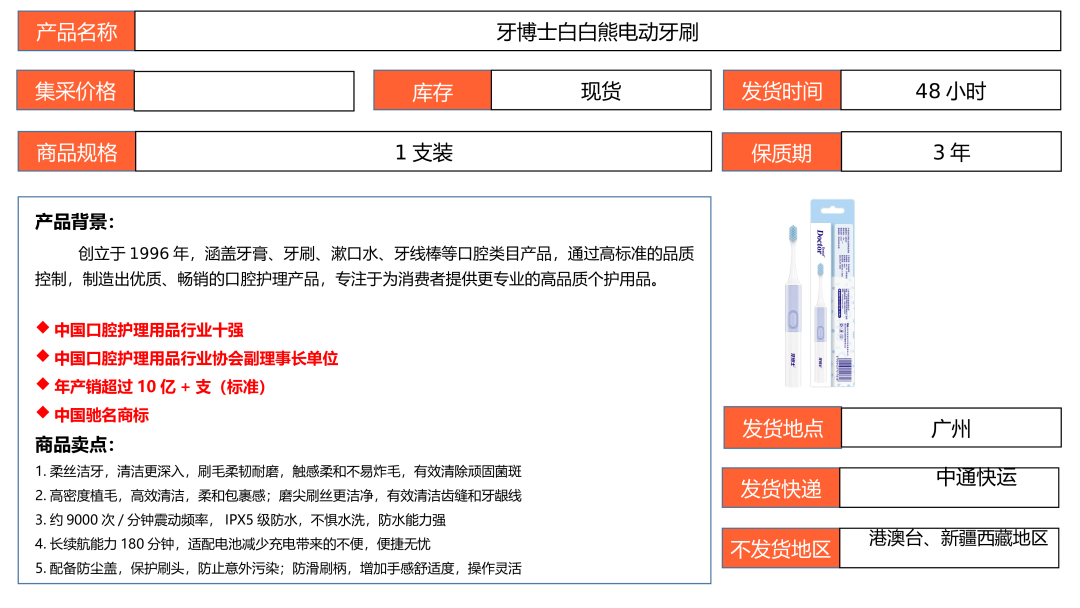The image size is (1080, 608).
Task: Click selling point 2 about 高密度植毛
Action: 278,495
